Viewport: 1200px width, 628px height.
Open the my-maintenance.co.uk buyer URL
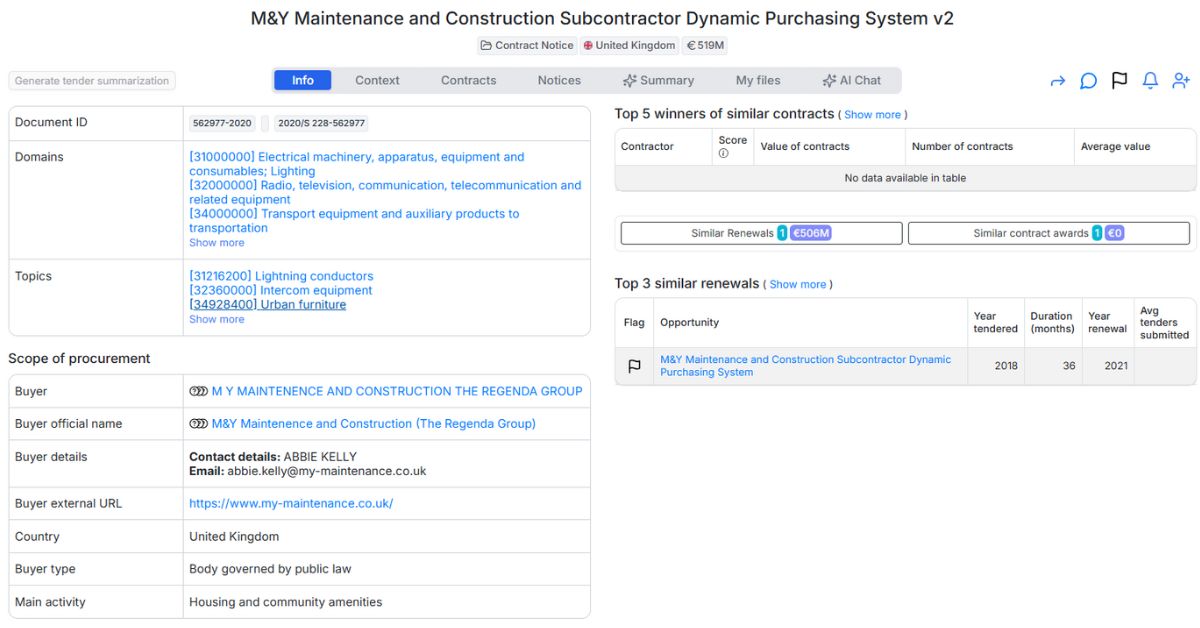(291, 504)
